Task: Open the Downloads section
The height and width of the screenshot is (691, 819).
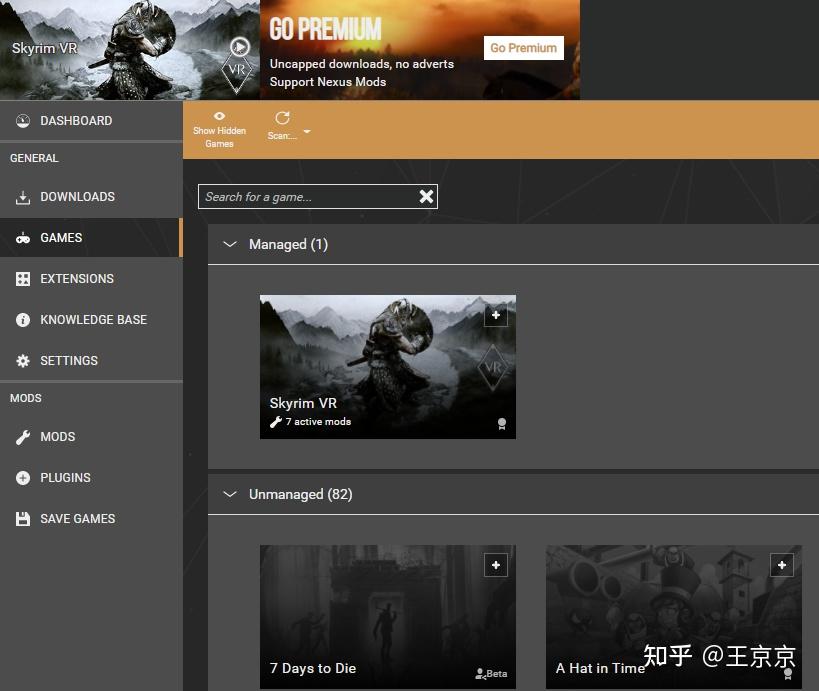Action: tap(91, 197)
